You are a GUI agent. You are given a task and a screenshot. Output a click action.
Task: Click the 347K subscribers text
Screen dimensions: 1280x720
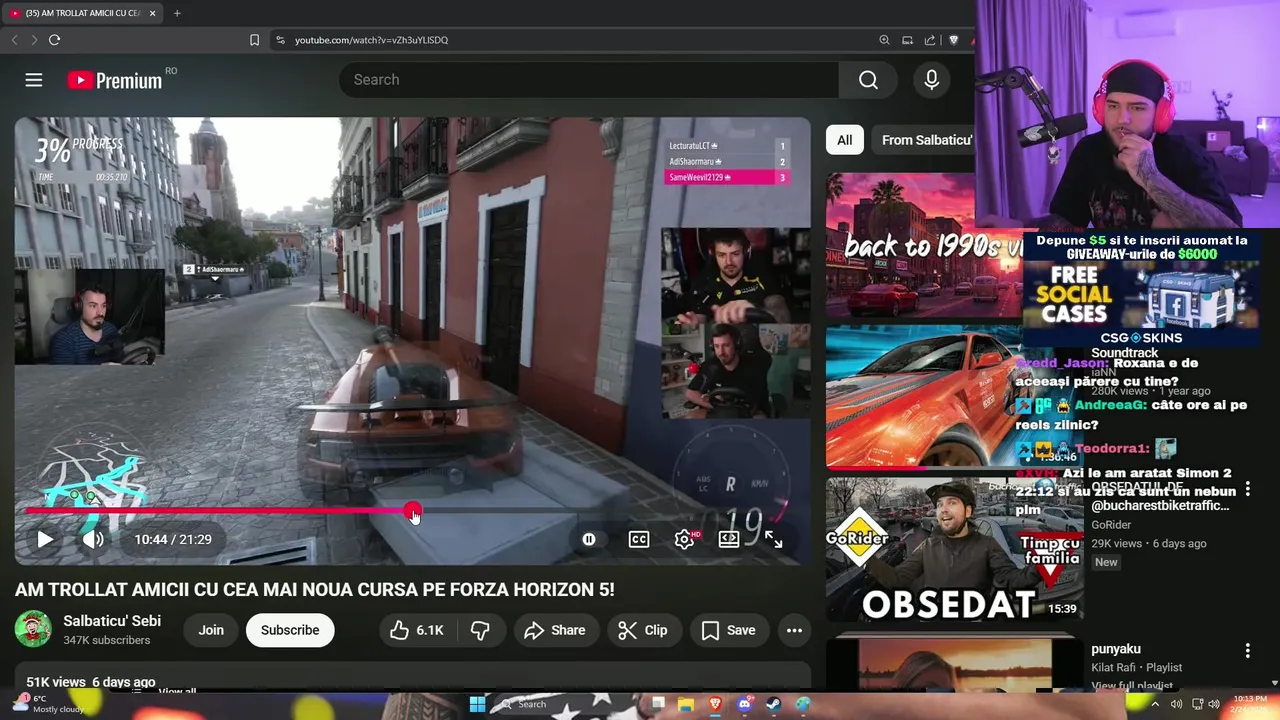tap(107, 640)
